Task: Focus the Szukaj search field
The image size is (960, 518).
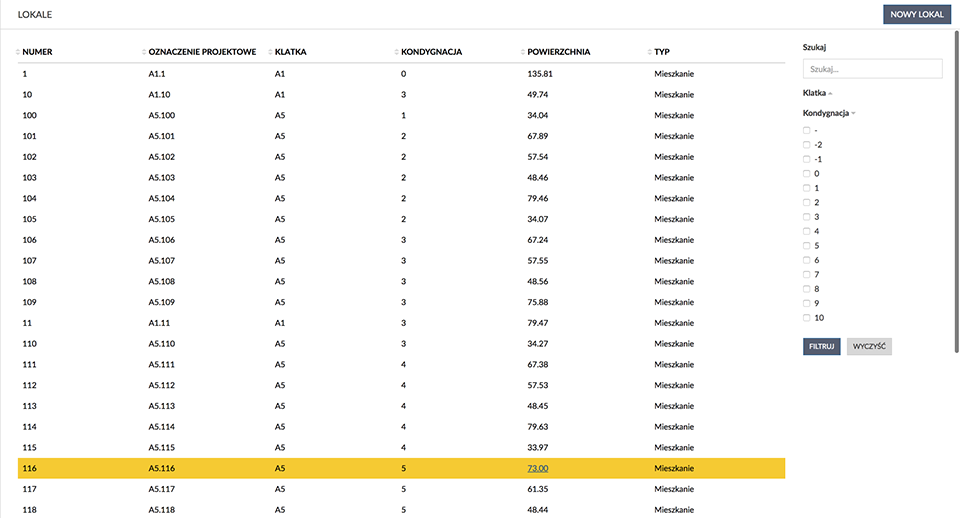Action: coord(872,69)
